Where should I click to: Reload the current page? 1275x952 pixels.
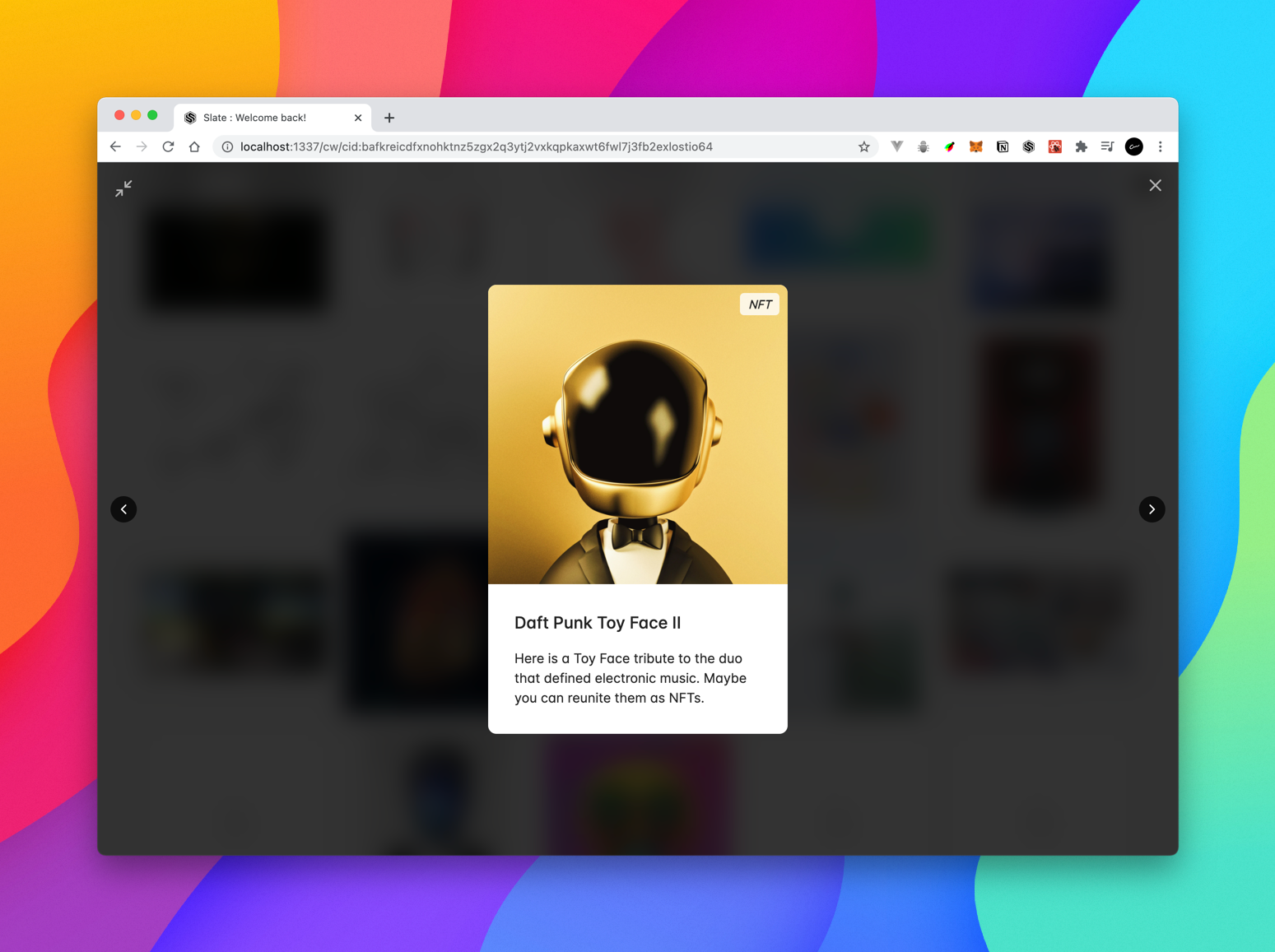168,146
